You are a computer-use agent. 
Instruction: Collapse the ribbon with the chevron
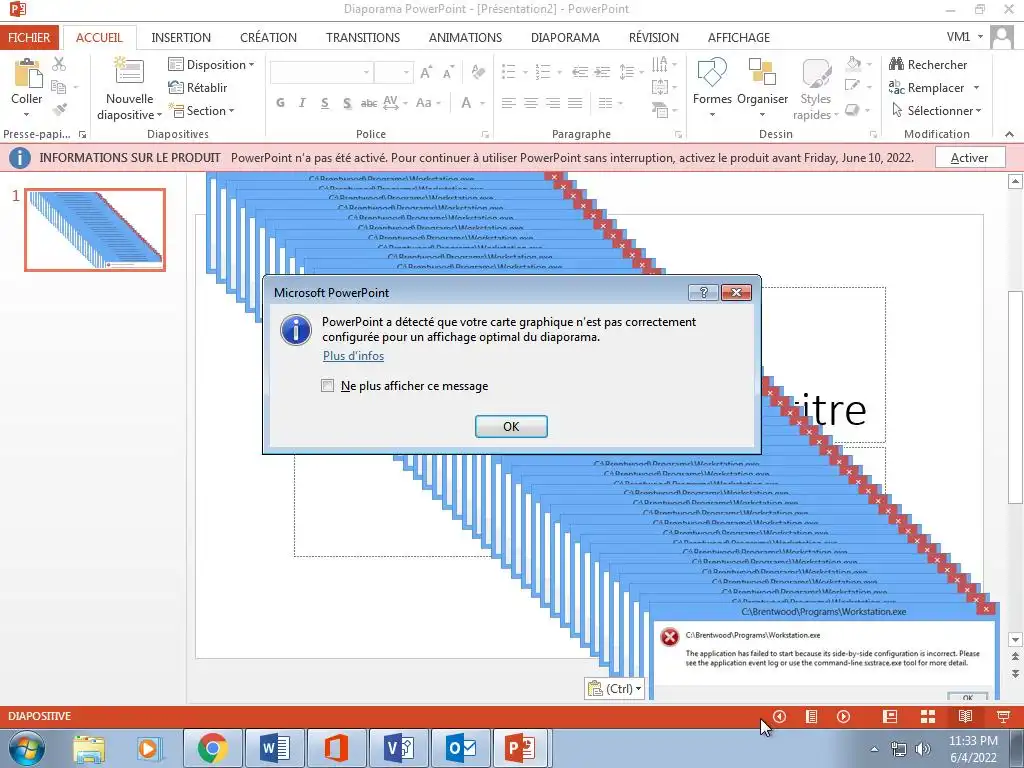(1010, 134)
